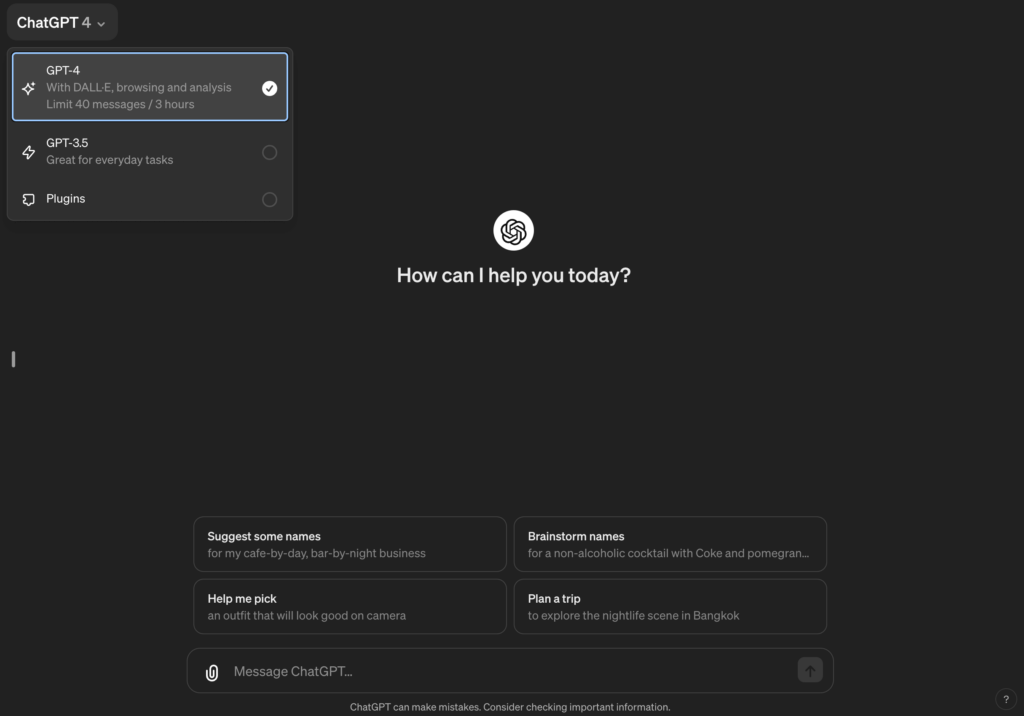
Task: Select the GPT-4 checked radio button
Action: 269,88
